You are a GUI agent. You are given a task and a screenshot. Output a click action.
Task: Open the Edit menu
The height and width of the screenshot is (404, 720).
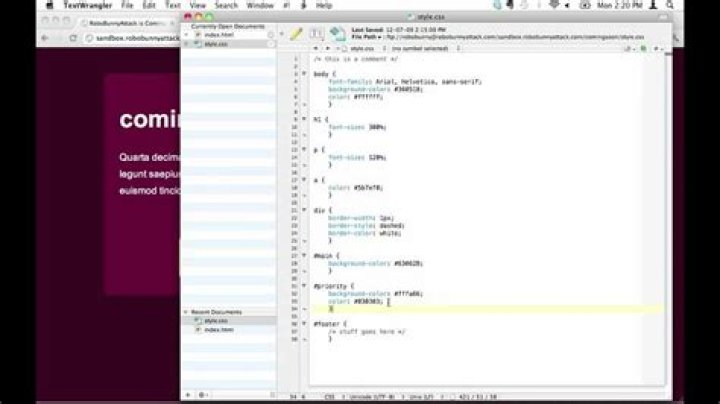[x=149, y=5]
